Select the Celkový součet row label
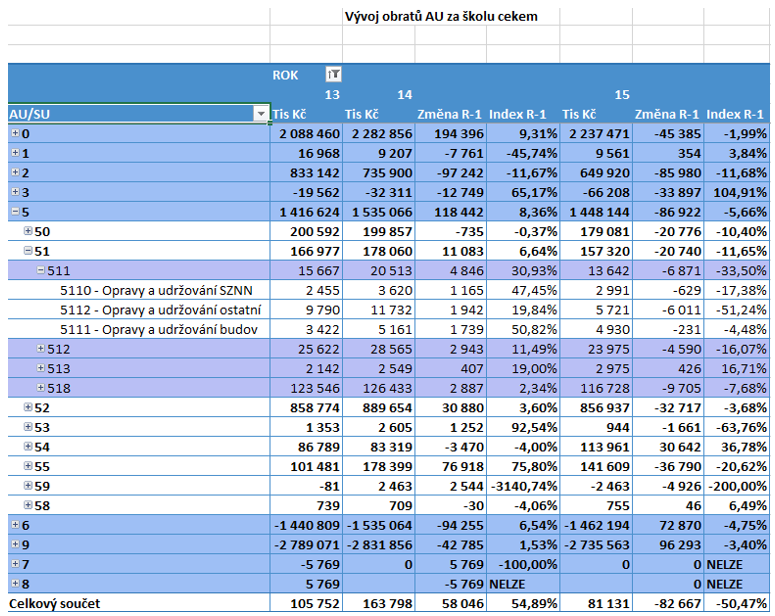This screenshot has width=775, height=616. pyautogui.click(x=54, y=603)
